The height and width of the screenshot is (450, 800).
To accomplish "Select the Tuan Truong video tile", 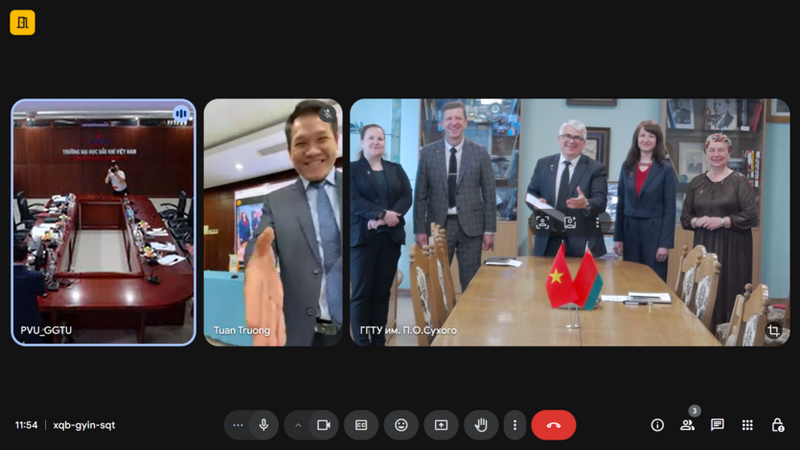I will point(273,222).
